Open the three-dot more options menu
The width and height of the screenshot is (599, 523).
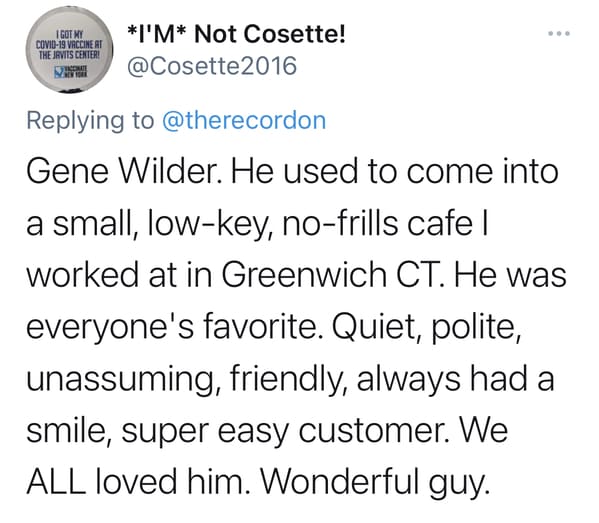point(559,34)
